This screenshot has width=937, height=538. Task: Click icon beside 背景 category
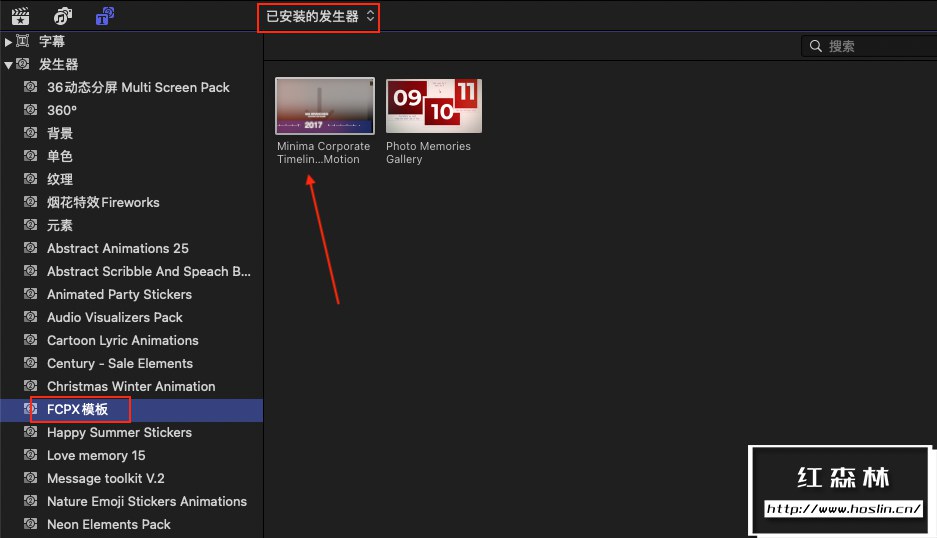click(x=30, y=133)
